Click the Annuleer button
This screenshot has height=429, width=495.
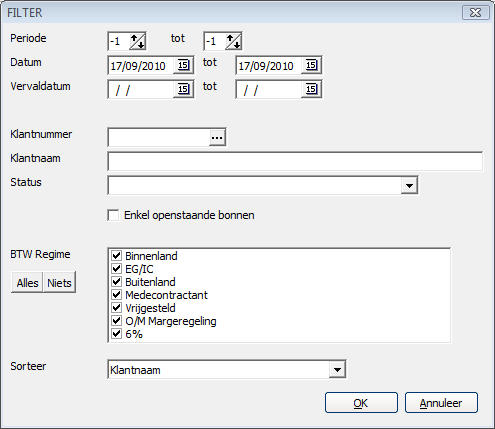441,403
